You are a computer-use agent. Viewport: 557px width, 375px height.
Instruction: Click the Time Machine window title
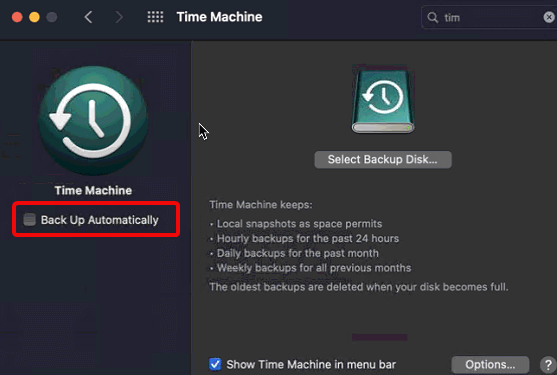220,17
